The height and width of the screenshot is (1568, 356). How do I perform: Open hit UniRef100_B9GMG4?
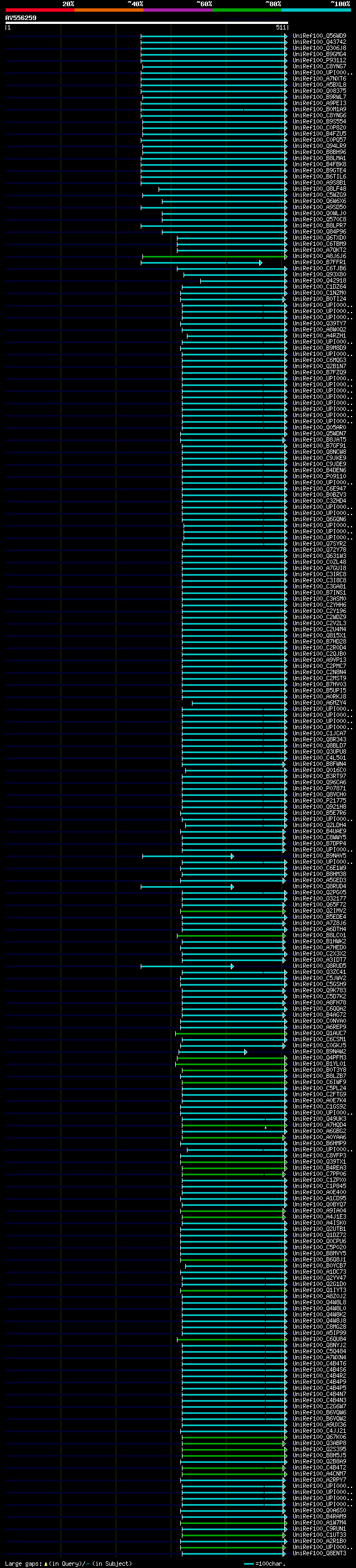[319, 54]
